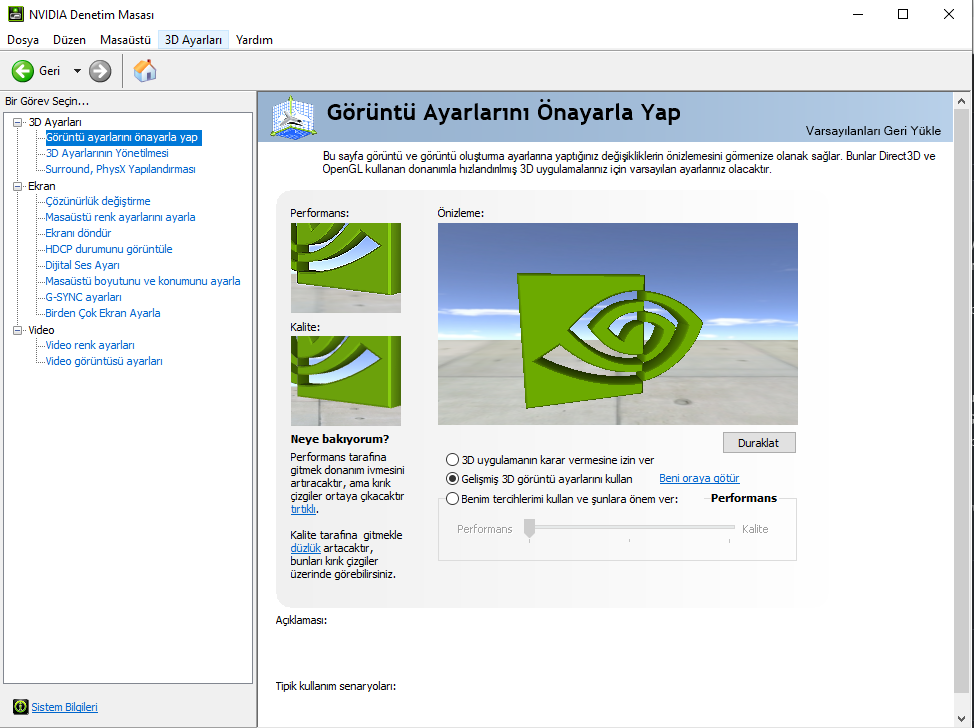Open 'Ekranı döndür'
The image size is (974, 728).
[x=78, y=234]
